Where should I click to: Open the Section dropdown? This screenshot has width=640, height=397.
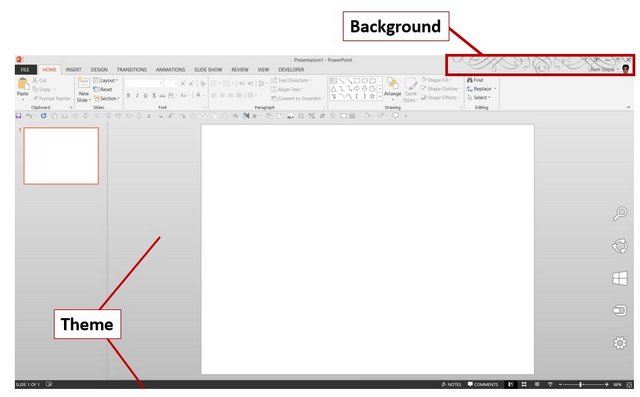[107, 98]
